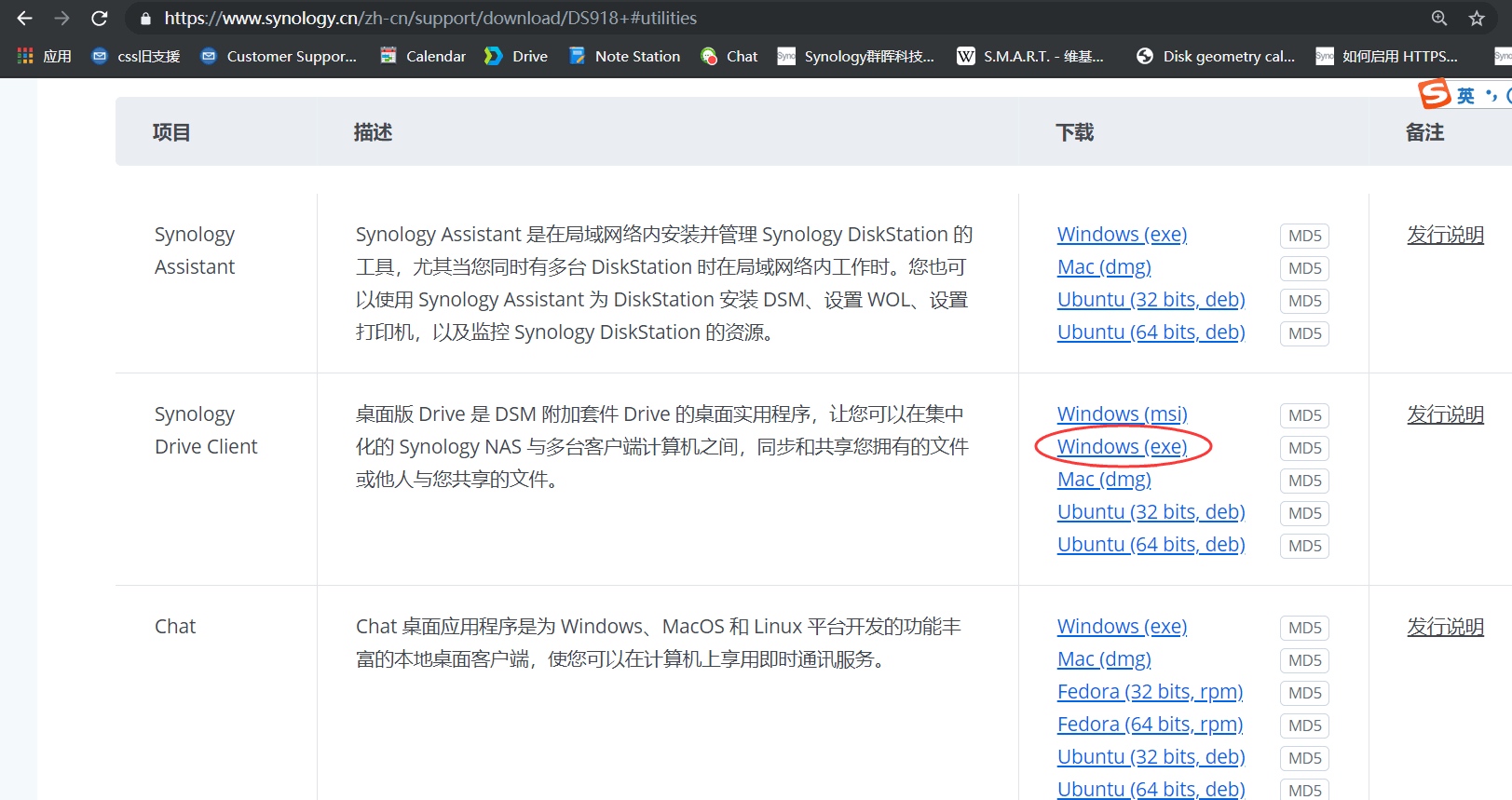Open the 如何启用 HTTPS bookmark

point(1386,56)
